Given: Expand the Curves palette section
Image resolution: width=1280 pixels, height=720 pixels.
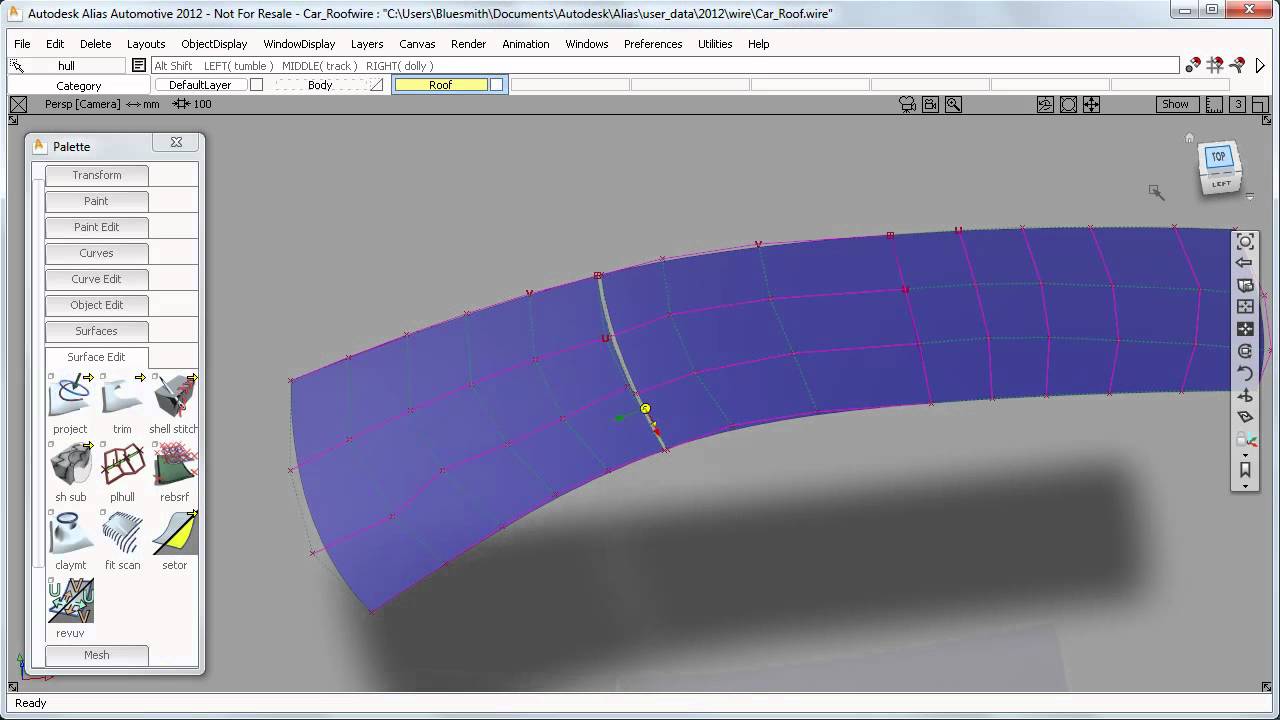Looking at the screenshot, I should 96,253.
